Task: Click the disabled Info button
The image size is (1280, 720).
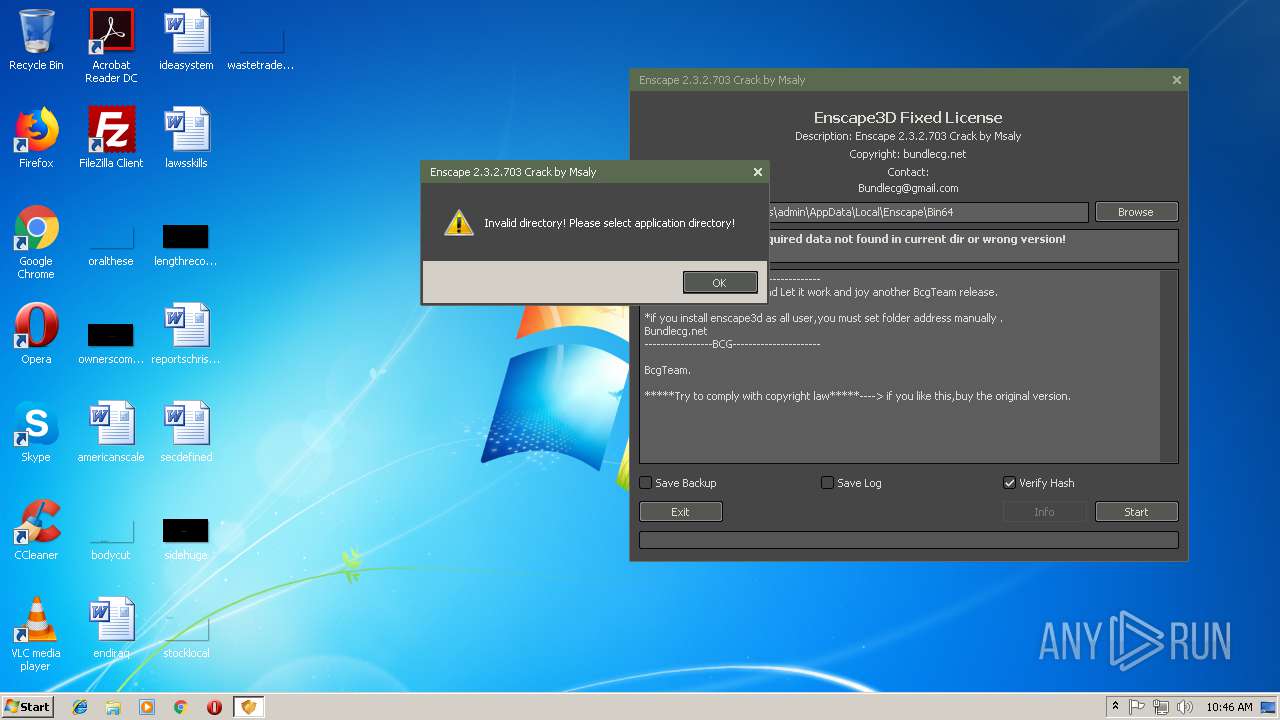Action: [x=1044, y=512]
